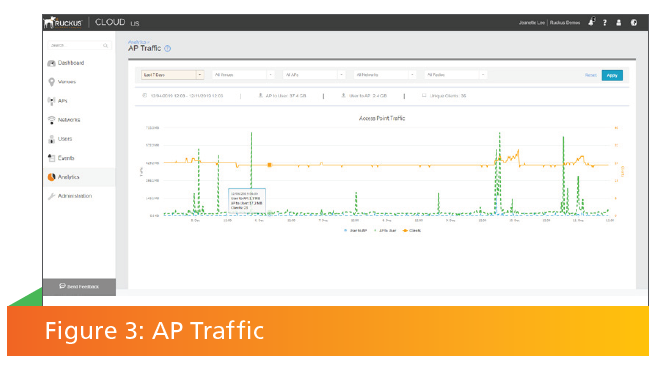657x369 pixels.
Task: Click the Ruckus dog logo
Action: (x=50, y=22)
